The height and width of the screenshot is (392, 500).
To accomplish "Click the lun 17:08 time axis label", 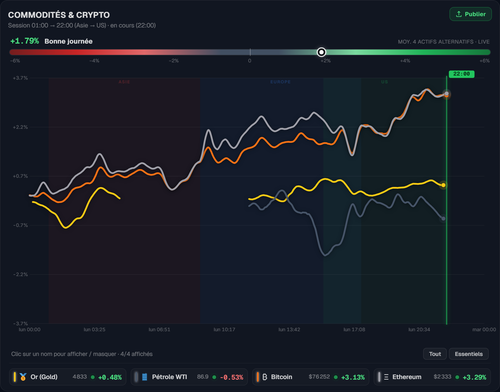I will (x=354, y=329).
